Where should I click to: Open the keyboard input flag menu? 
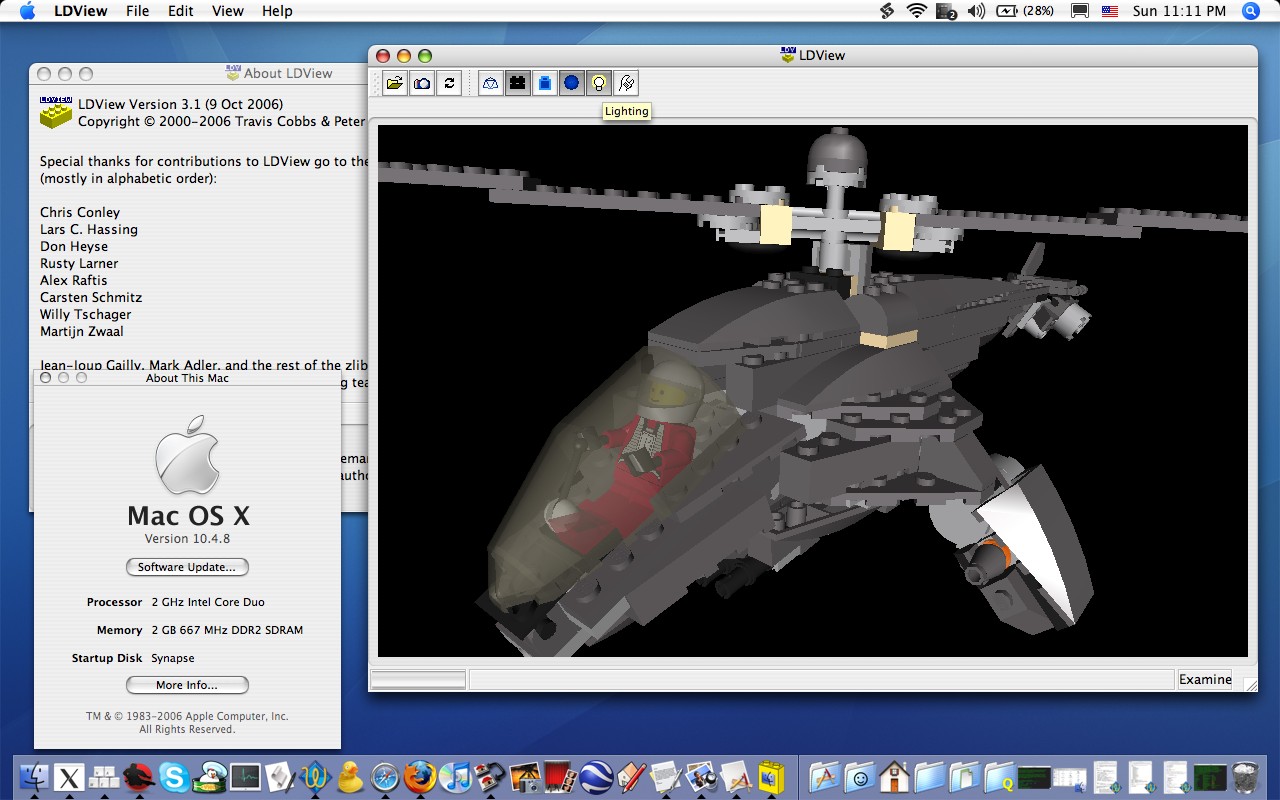(1109, 11)
